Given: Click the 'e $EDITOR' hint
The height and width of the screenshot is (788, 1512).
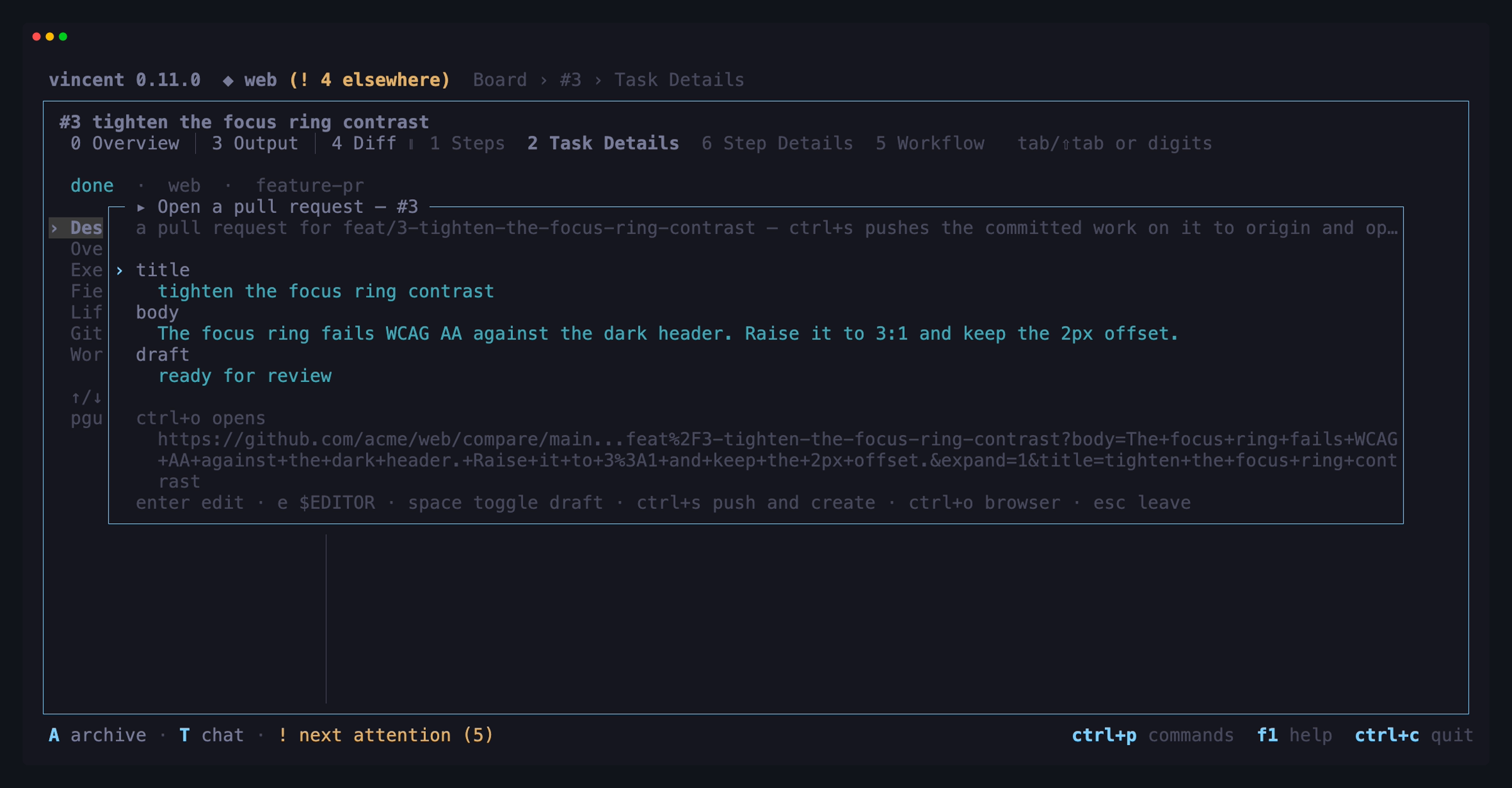Looking at the screenshot, I should coord(326,502).
